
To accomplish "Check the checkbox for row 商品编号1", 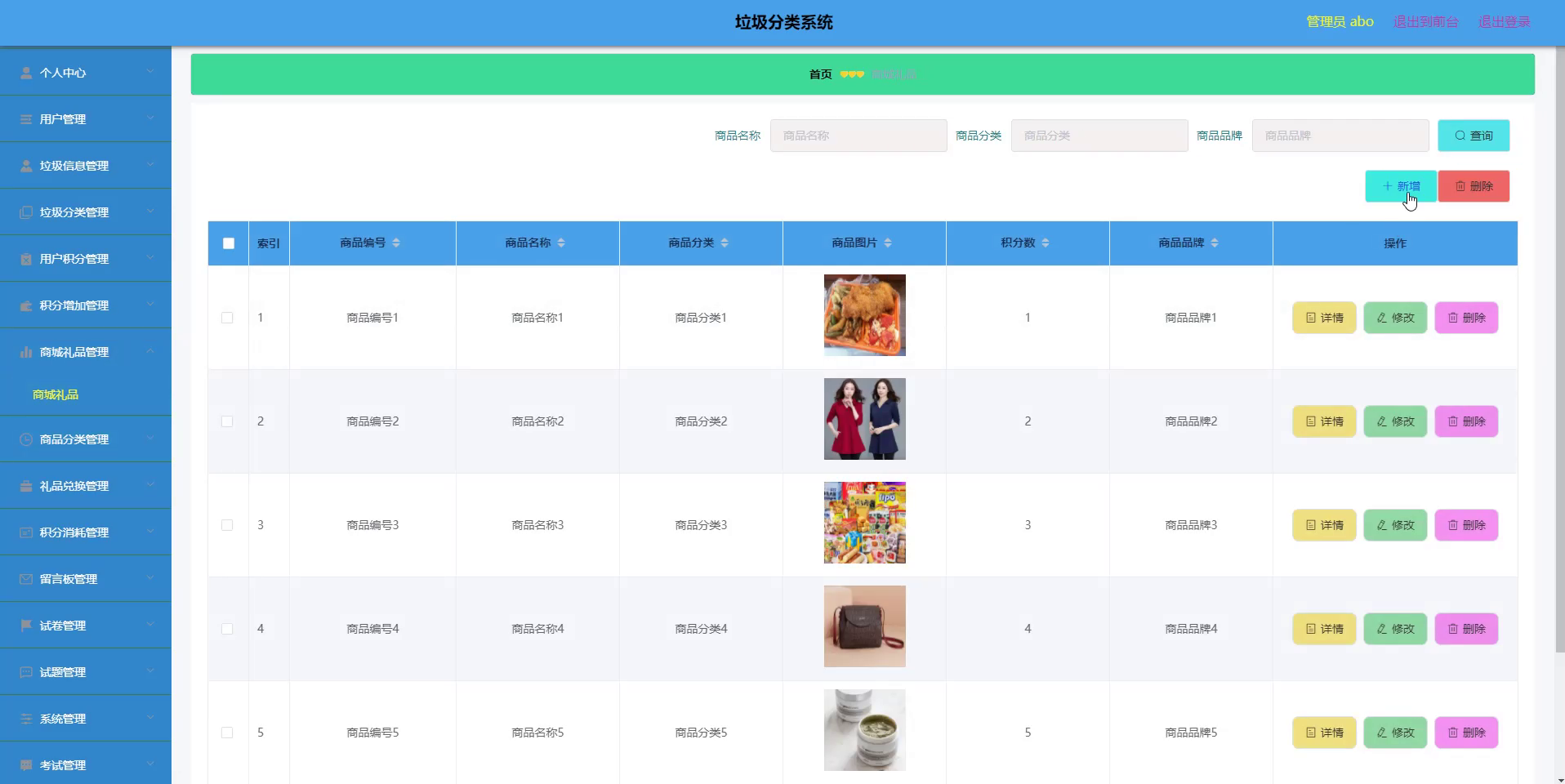I will (x=227, y=318).
